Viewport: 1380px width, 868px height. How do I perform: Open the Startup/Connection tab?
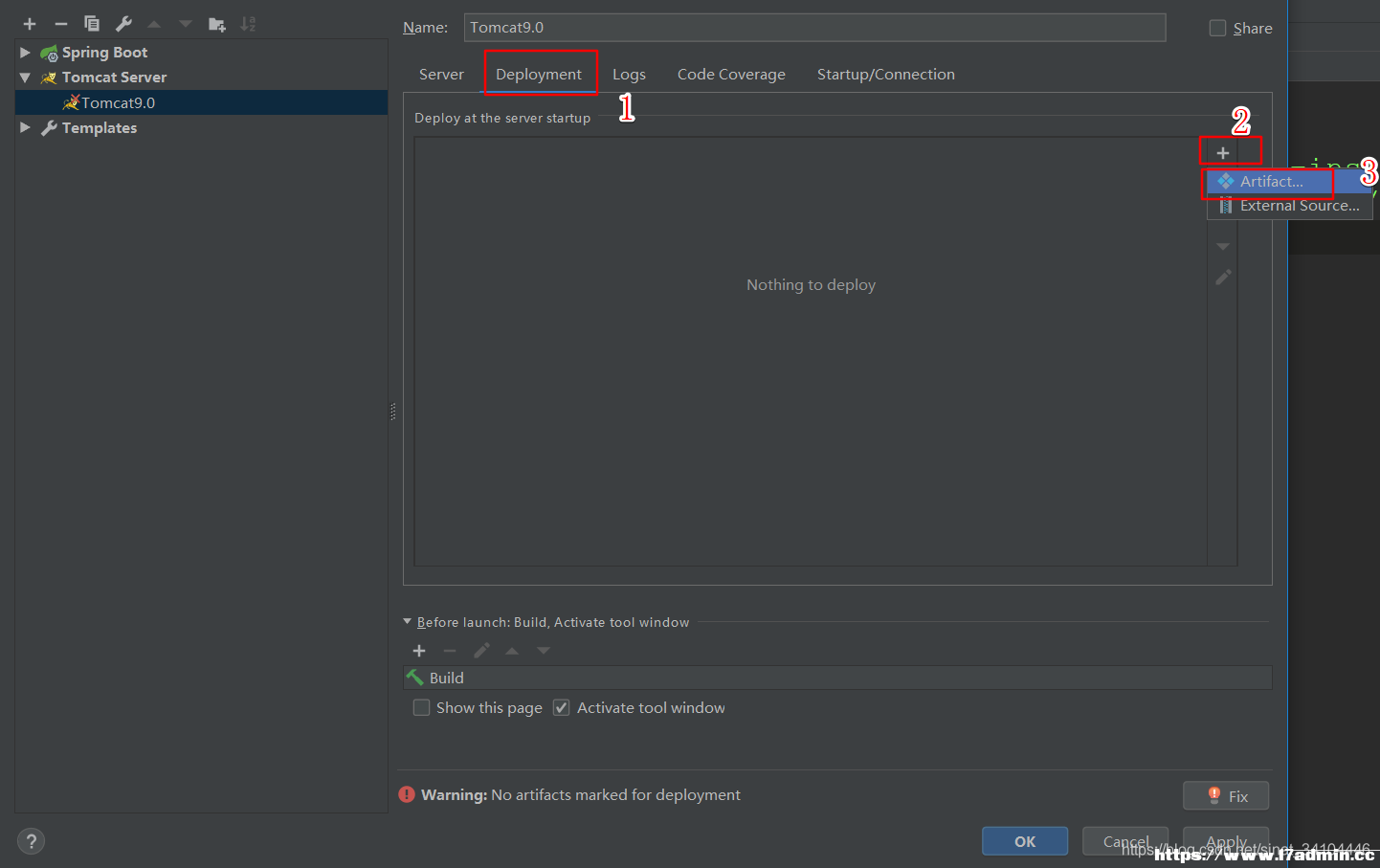886,75
